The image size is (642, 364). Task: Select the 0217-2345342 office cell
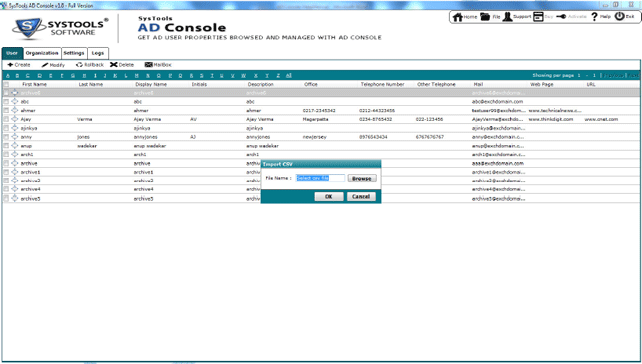point(319,111)
